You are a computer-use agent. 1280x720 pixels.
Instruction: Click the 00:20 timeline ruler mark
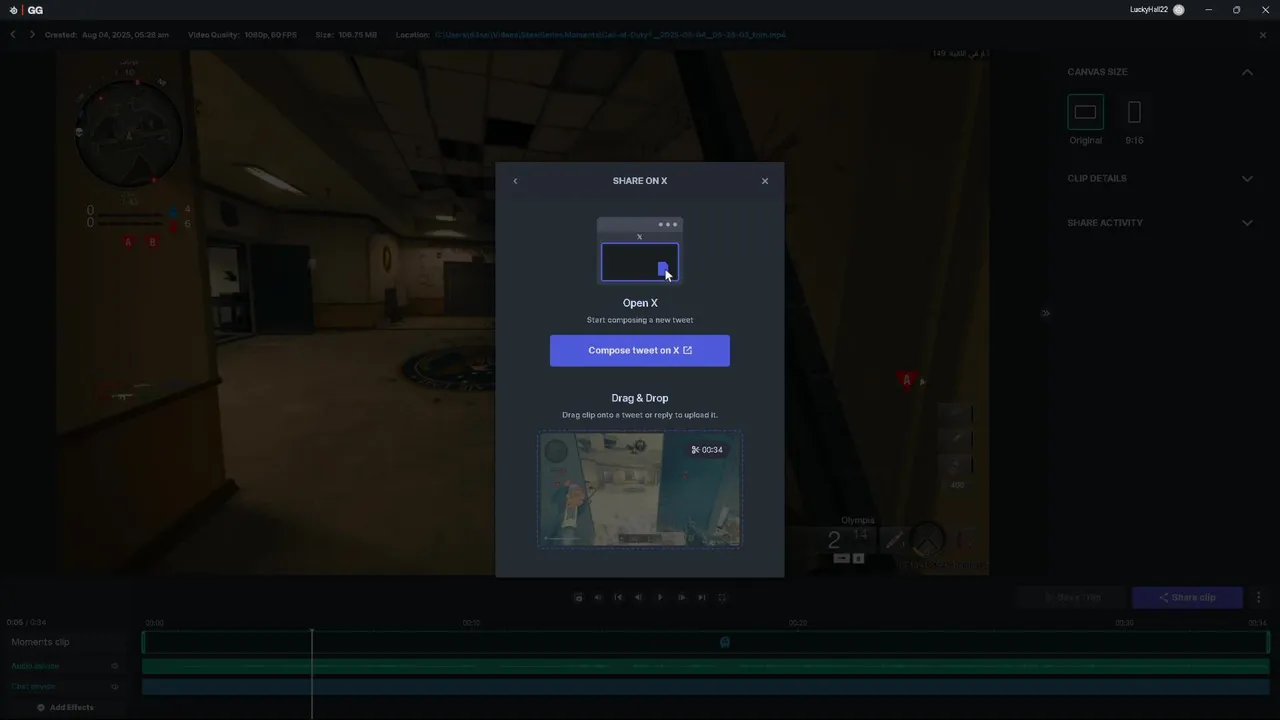[x=798, y=623]
